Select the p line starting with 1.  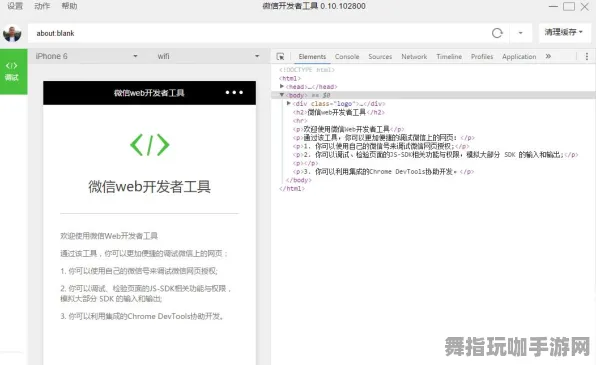381,146
